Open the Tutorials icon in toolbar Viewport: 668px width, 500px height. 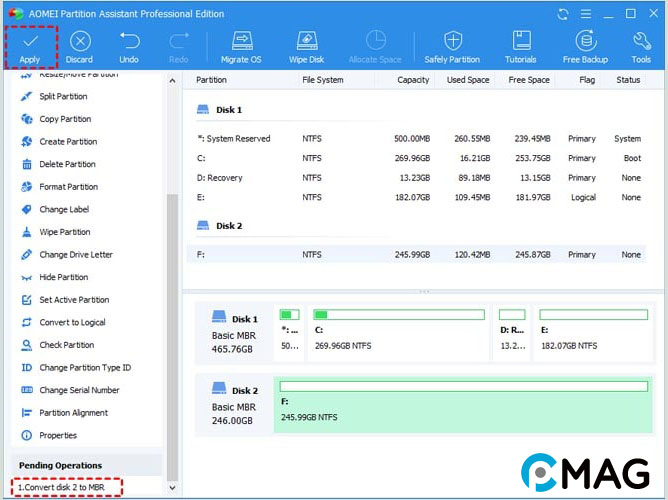tap(520, 42)
